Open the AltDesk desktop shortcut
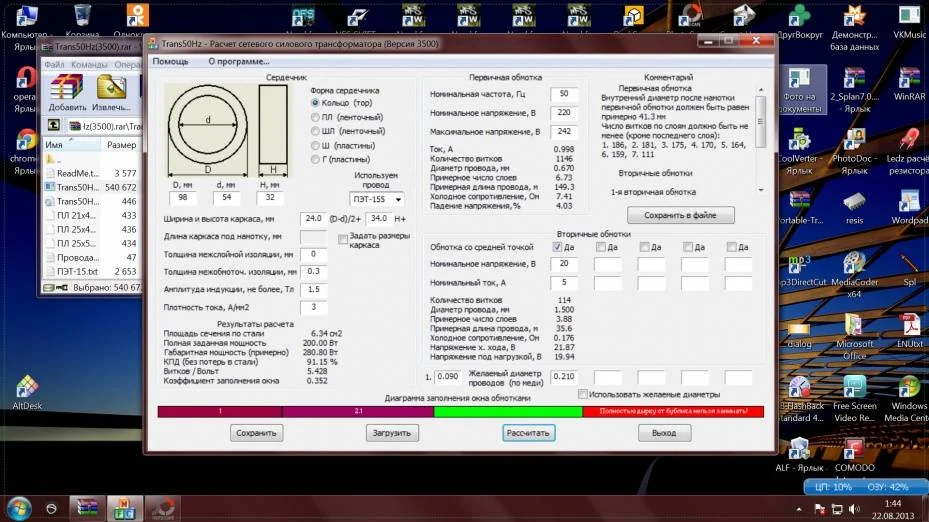The width and height of the screenshot is (929, 522). [27, 393]
